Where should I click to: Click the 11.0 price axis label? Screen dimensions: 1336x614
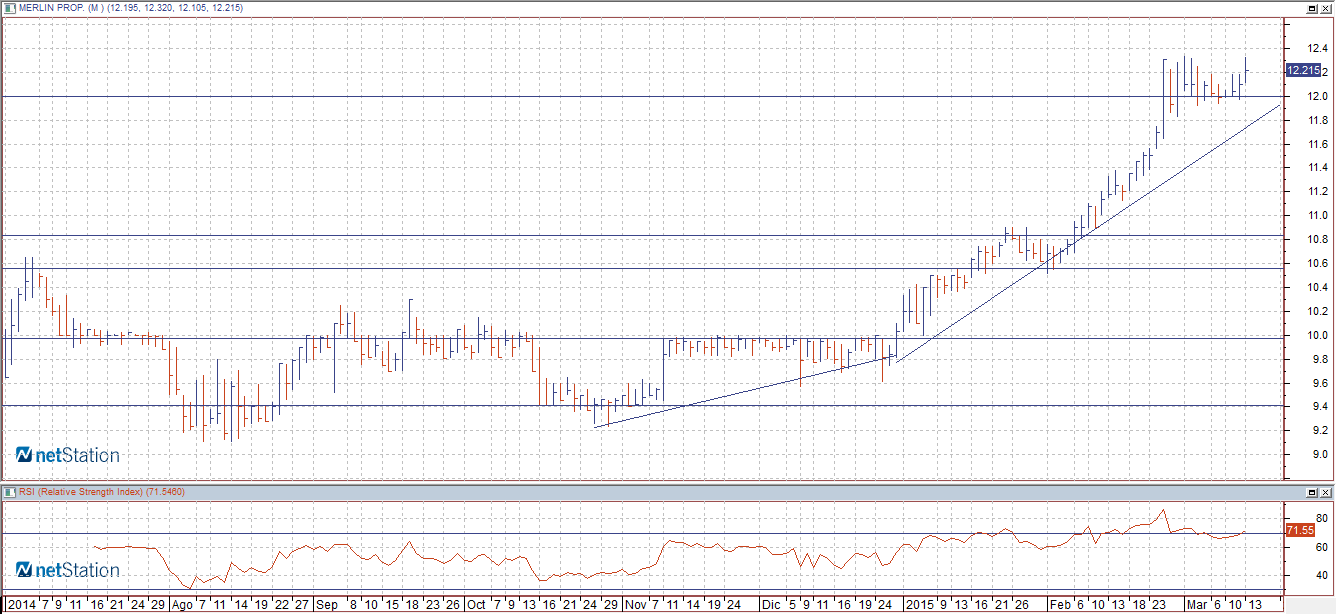[x=1318, y=215]
